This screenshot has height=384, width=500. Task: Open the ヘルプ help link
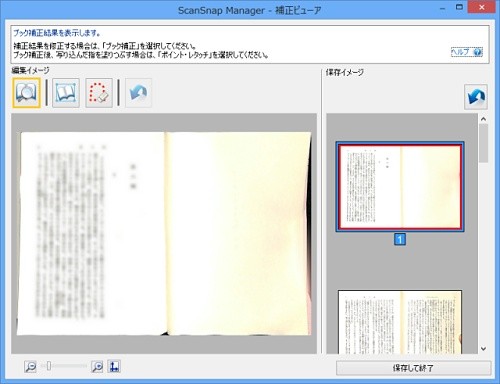pyautogui.click(x=461, y=52)
